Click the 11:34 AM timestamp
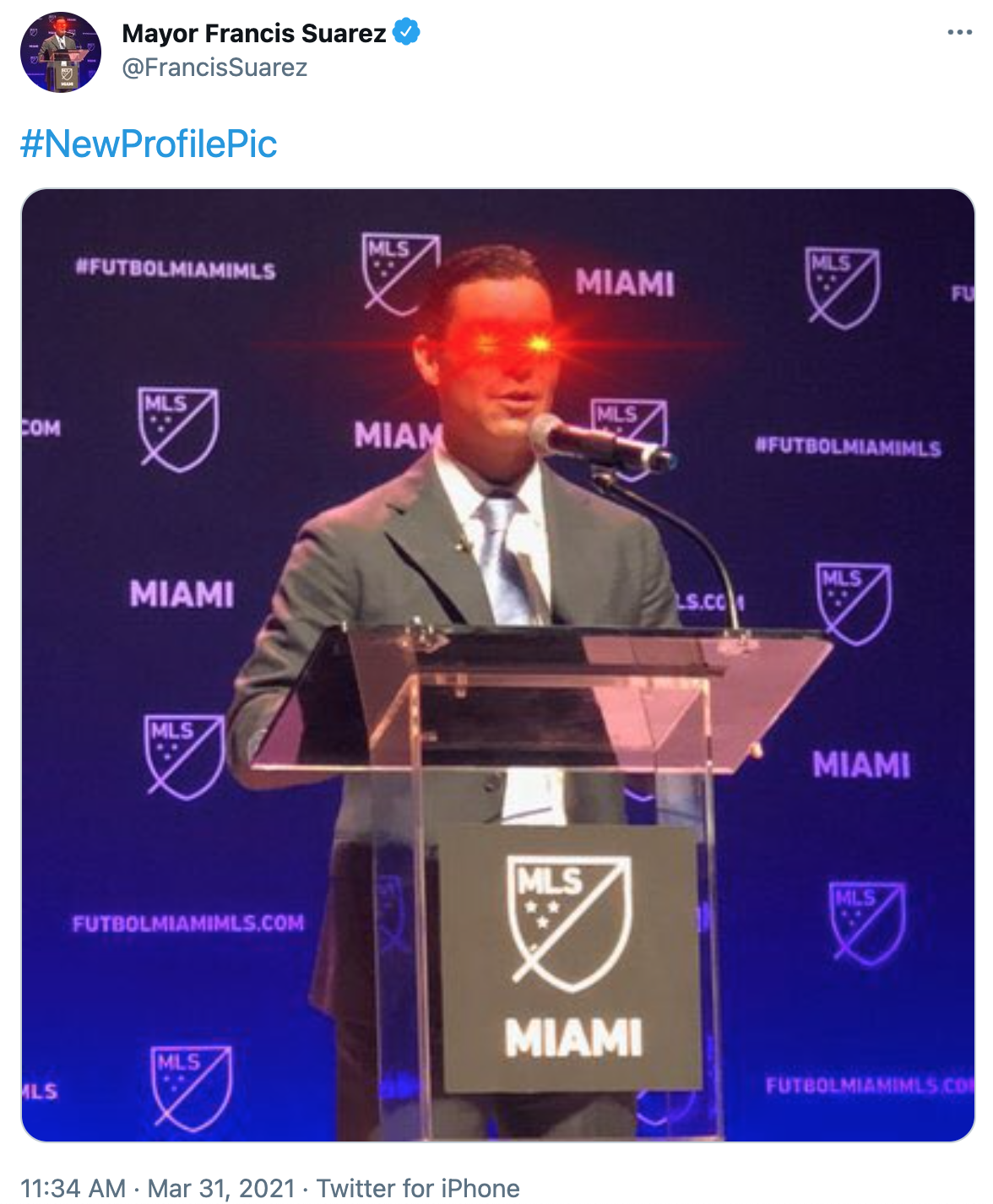The width and height of the screenshot is (993, 1204). pyautogui.click(x=73, y=1188)
